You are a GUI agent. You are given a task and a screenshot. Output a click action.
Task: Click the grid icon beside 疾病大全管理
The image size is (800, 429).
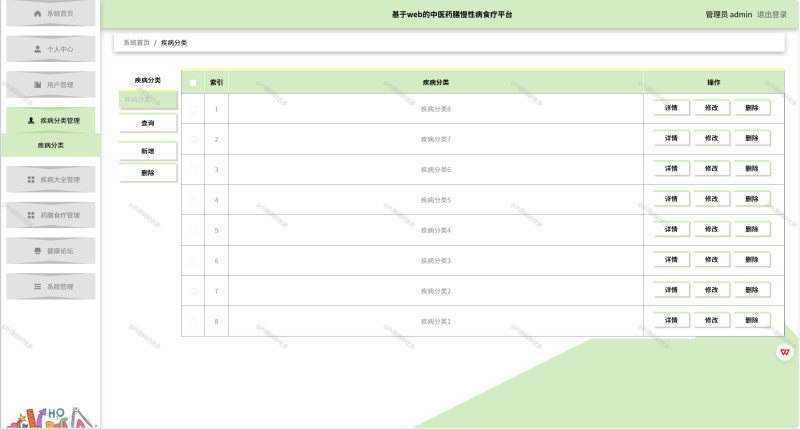31,180
